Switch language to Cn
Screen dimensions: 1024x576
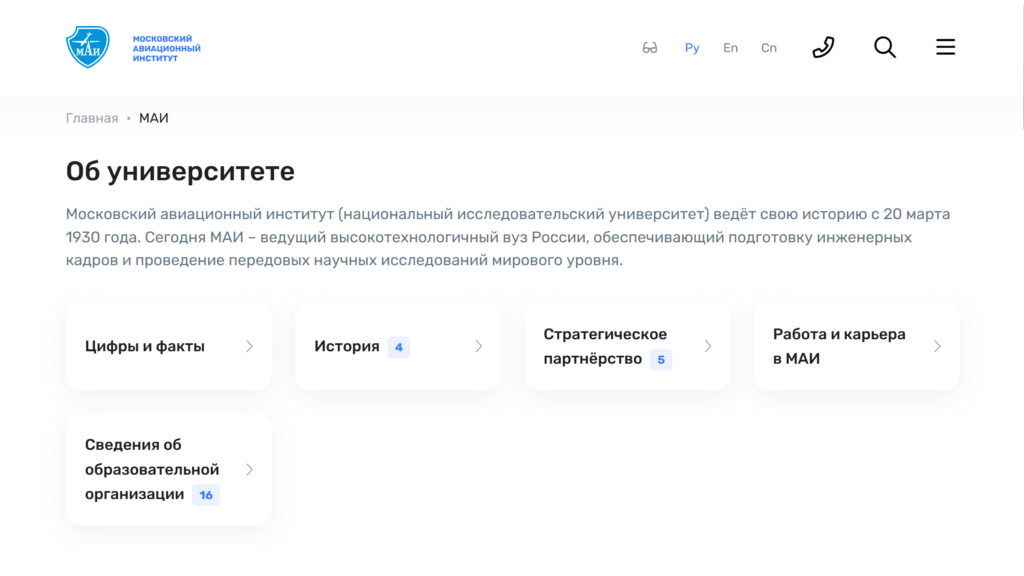click(x=769, y=48)
